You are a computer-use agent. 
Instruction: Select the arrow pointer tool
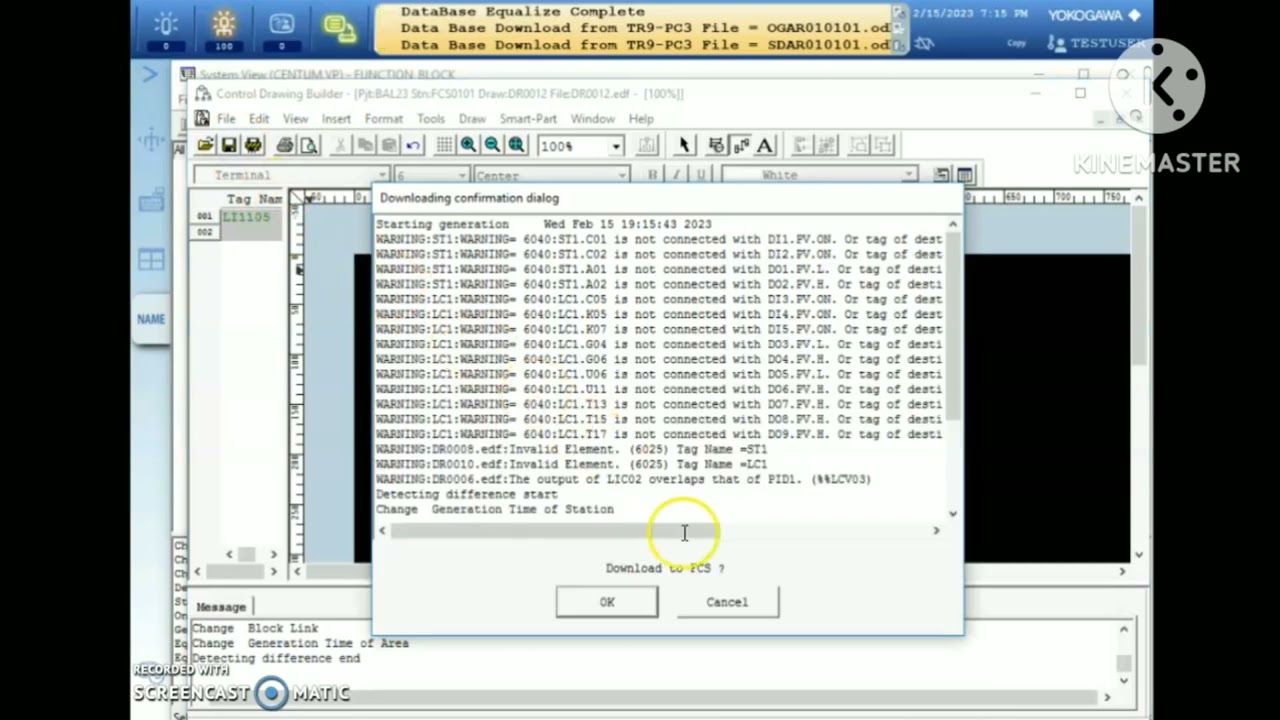point(684,146)
